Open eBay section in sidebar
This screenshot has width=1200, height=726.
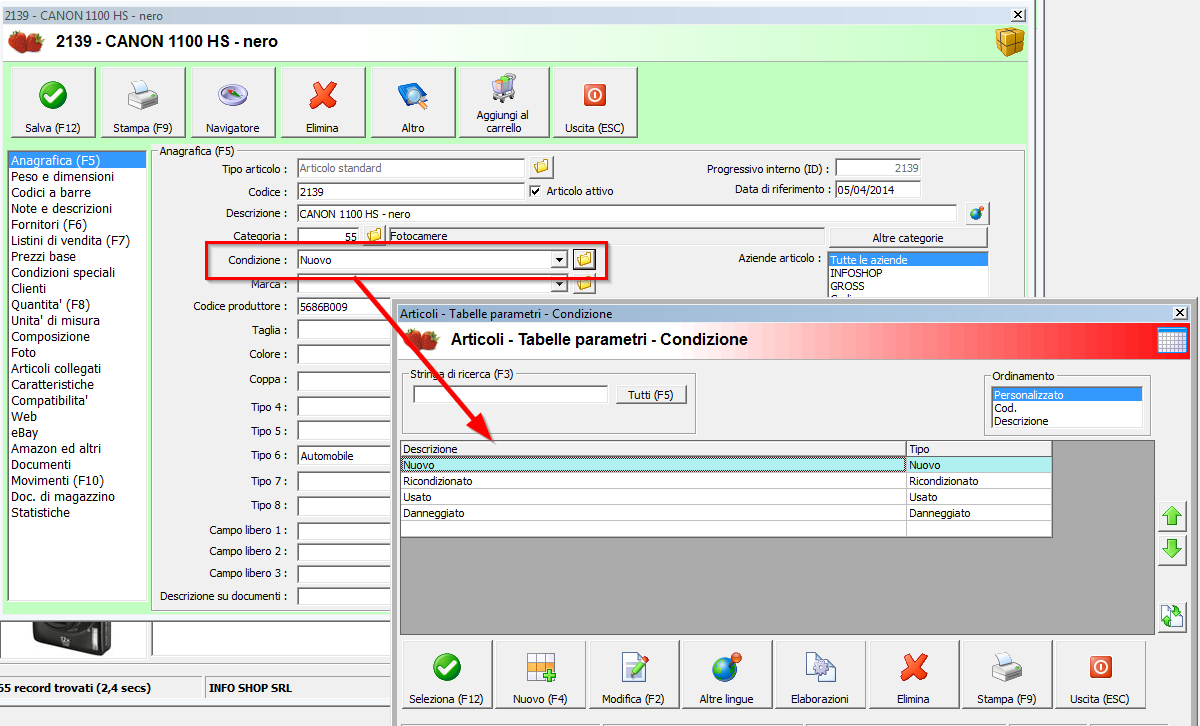point(24,432)
